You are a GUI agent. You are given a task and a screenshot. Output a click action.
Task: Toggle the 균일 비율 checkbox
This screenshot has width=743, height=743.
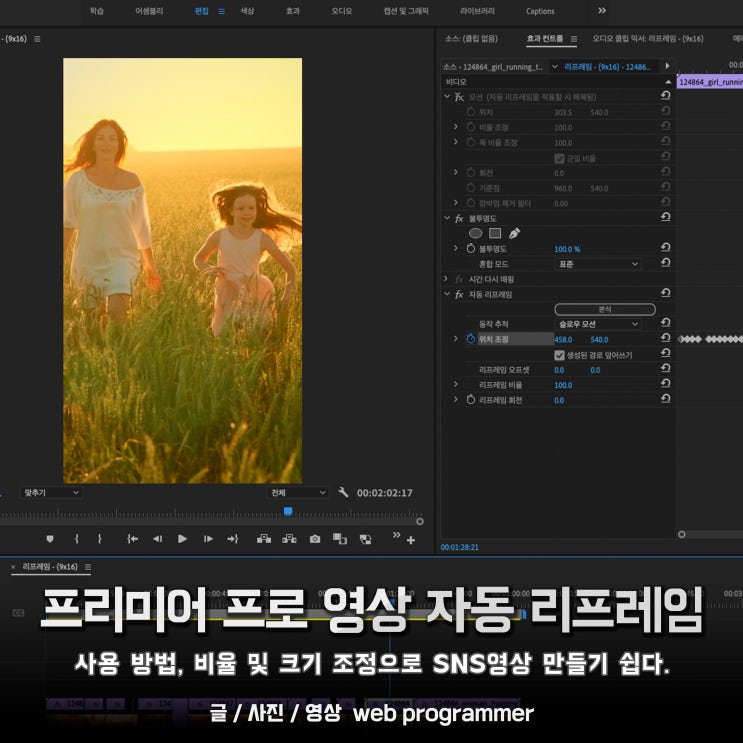559,158
